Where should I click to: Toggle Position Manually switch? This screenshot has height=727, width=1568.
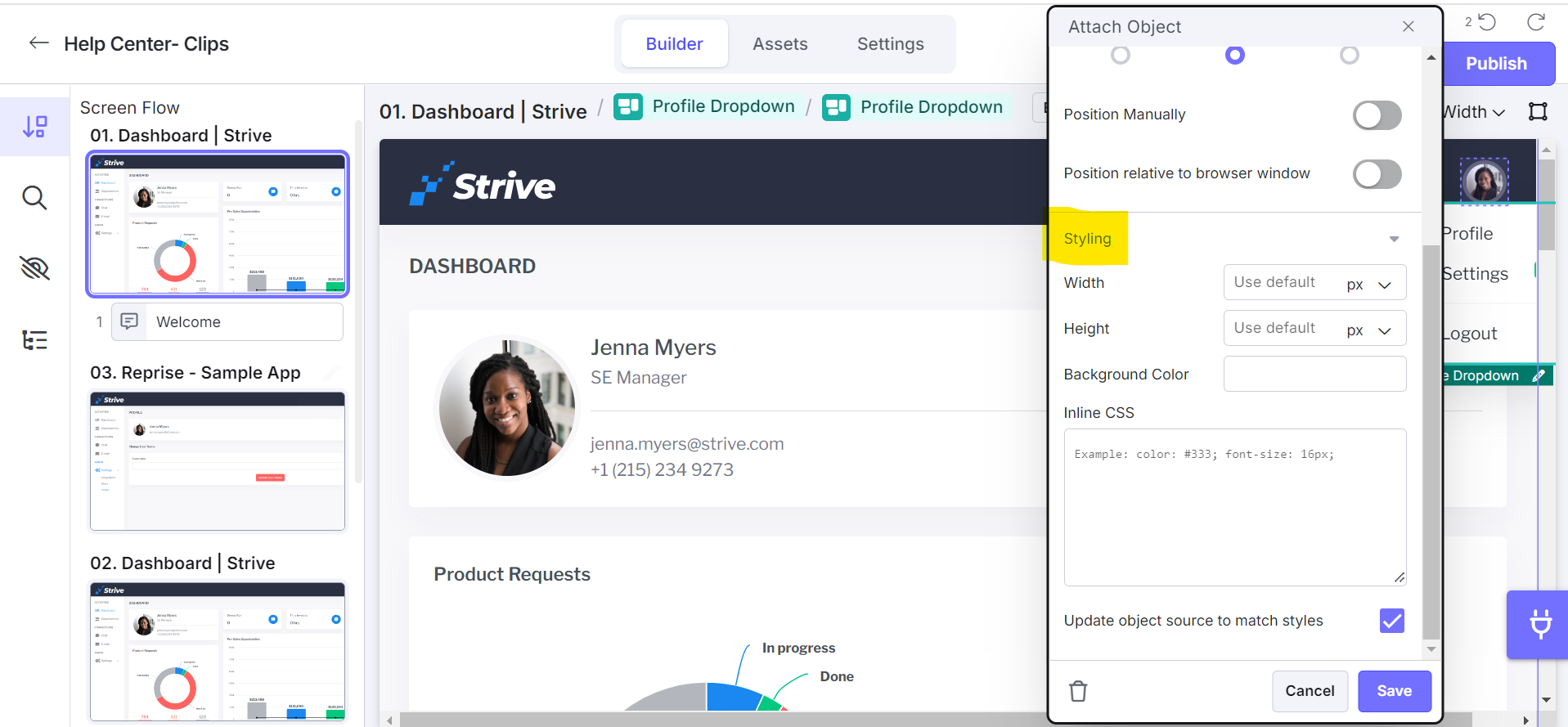click(1377, 115)
